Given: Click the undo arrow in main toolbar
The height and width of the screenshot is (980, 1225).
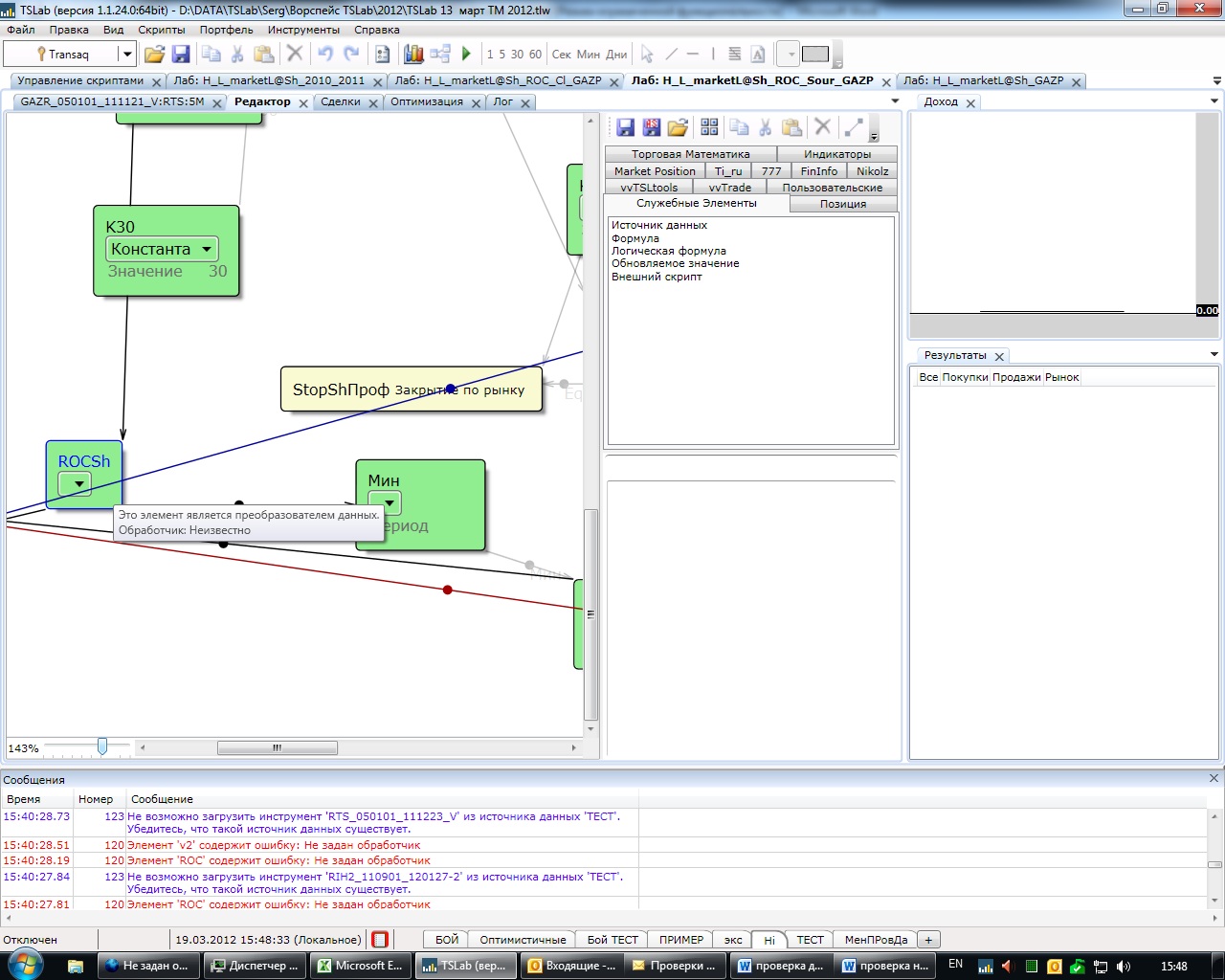Looking at the screenshot, I should pos(325,55).
